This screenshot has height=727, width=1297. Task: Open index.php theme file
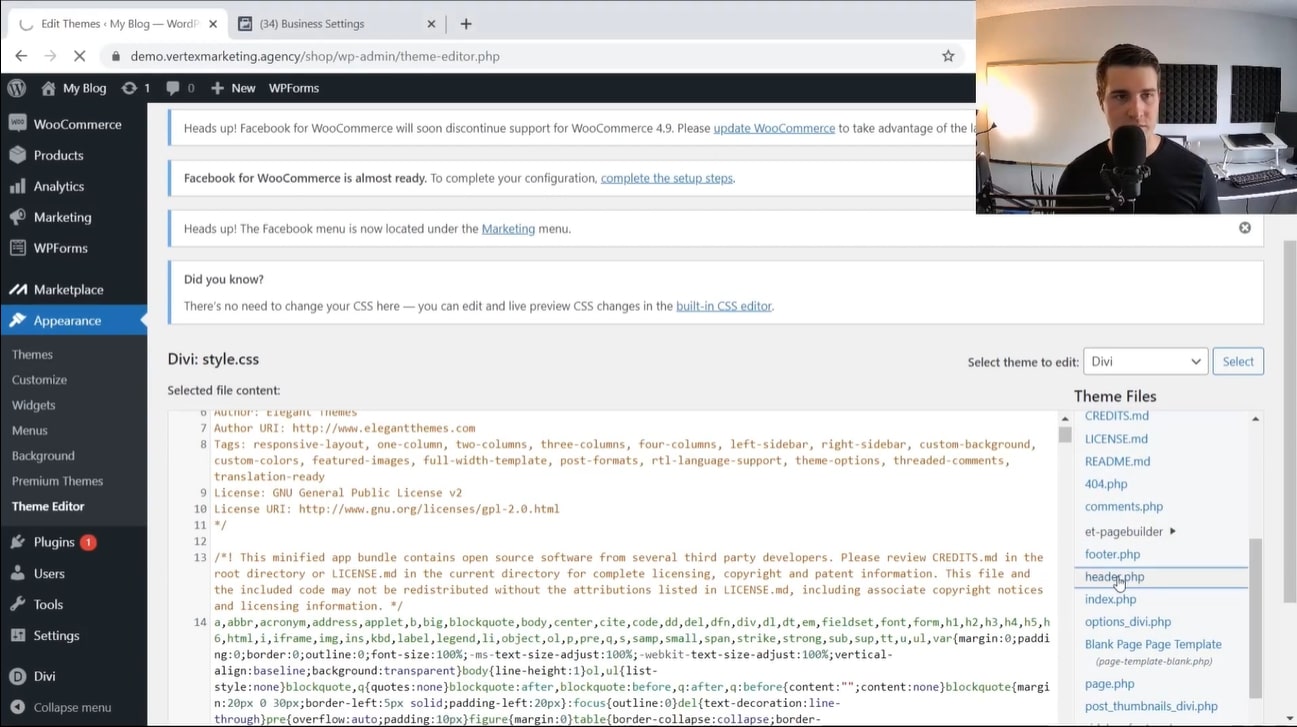click(1110, 599)
